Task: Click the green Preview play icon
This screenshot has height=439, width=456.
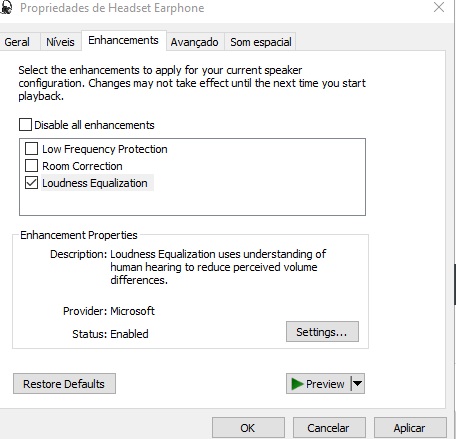Action: tap(297, 384)
